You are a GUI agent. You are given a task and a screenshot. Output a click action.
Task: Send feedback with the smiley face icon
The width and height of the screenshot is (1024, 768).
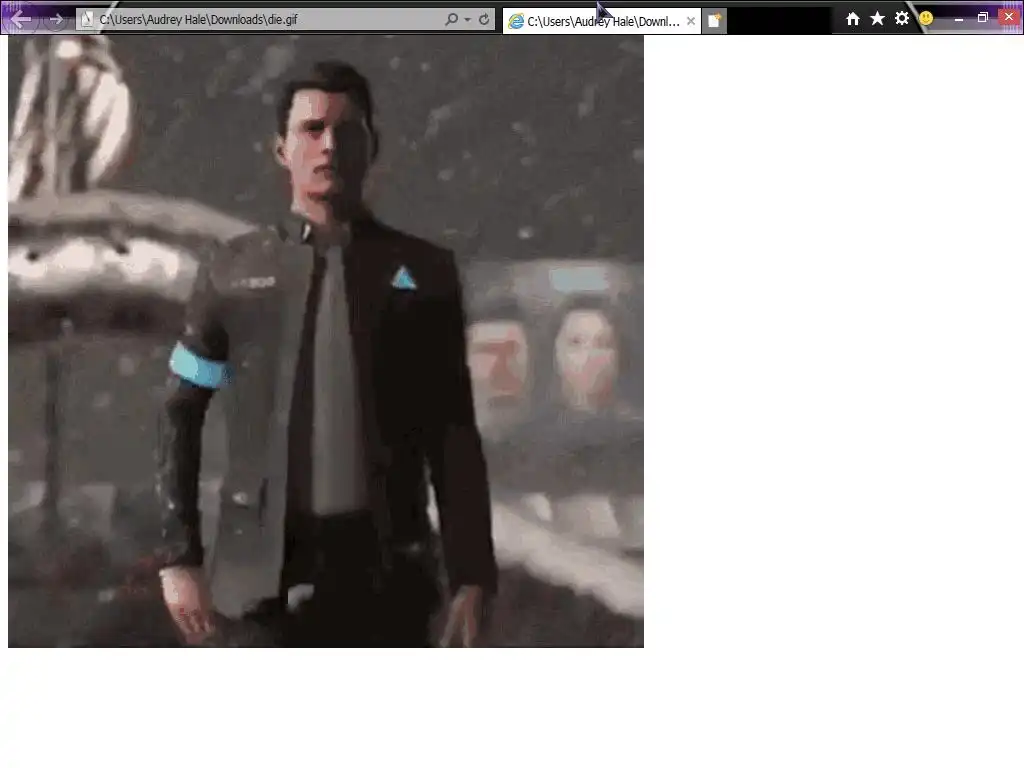[926, 19]
